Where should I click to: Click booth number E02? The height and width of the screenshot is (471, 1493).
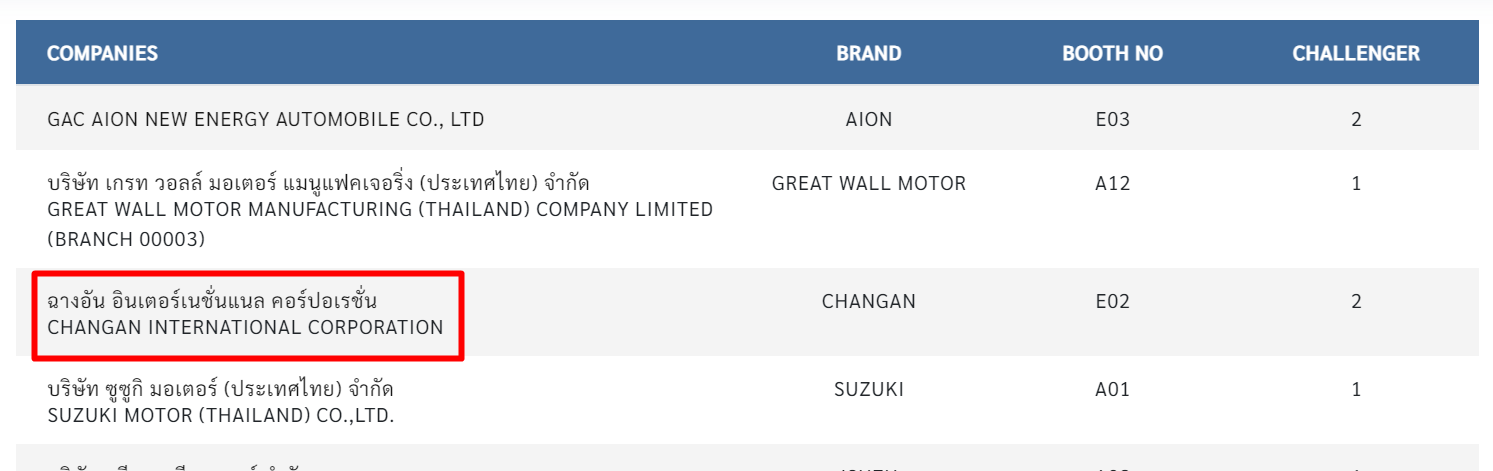pyautogui.click(x=1112, y=301)
